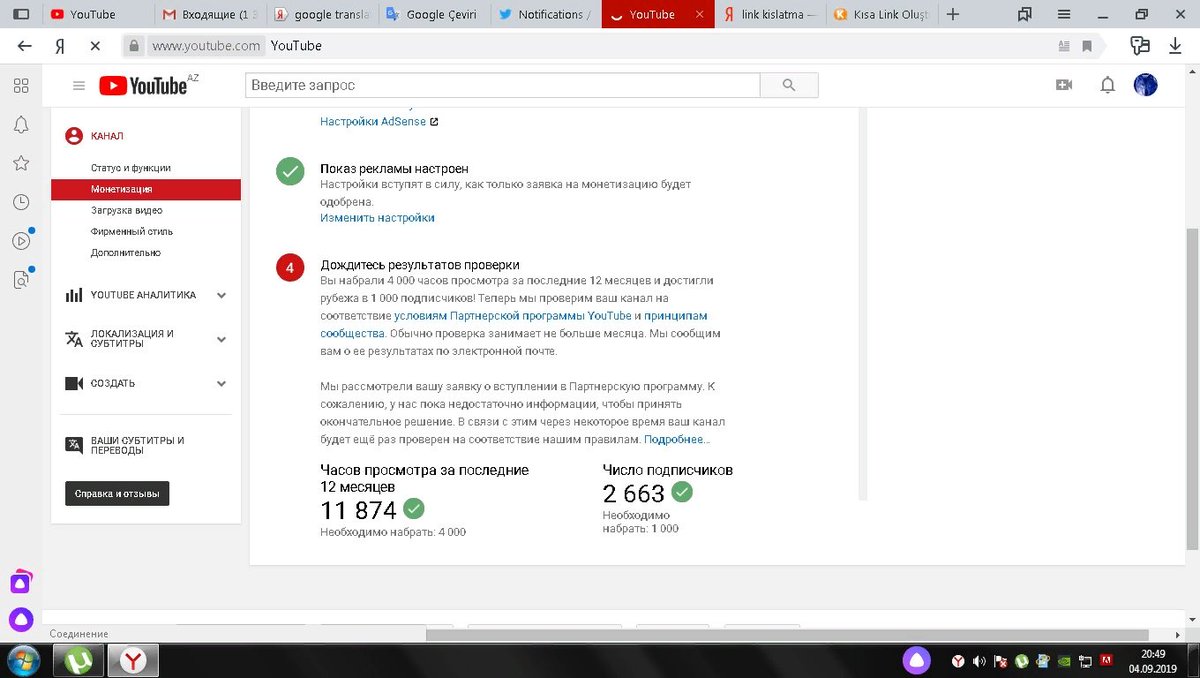Launch Alice assistant in sidebar
This screenshot has width=1200, height=678.
click(x=21, y=619)
